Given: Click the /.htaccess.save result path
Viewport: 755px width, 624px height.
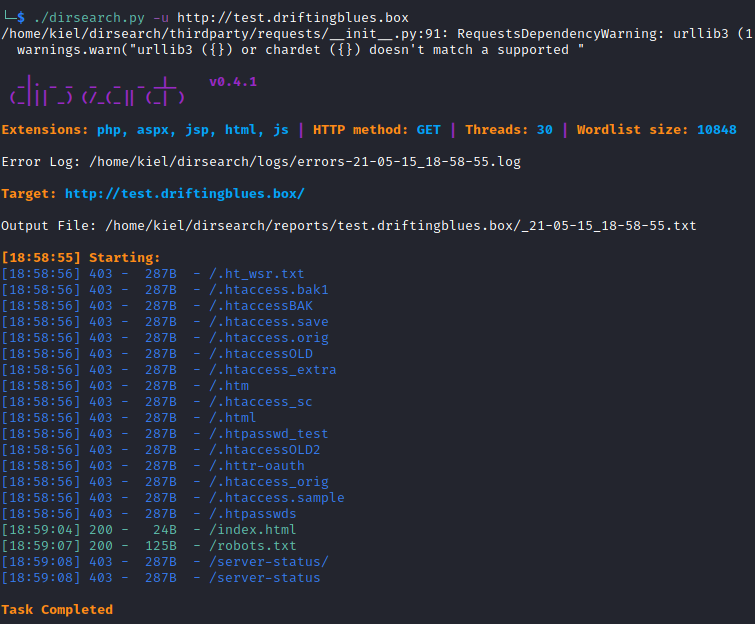Looking at the screenshot, I should pos(269,322).
